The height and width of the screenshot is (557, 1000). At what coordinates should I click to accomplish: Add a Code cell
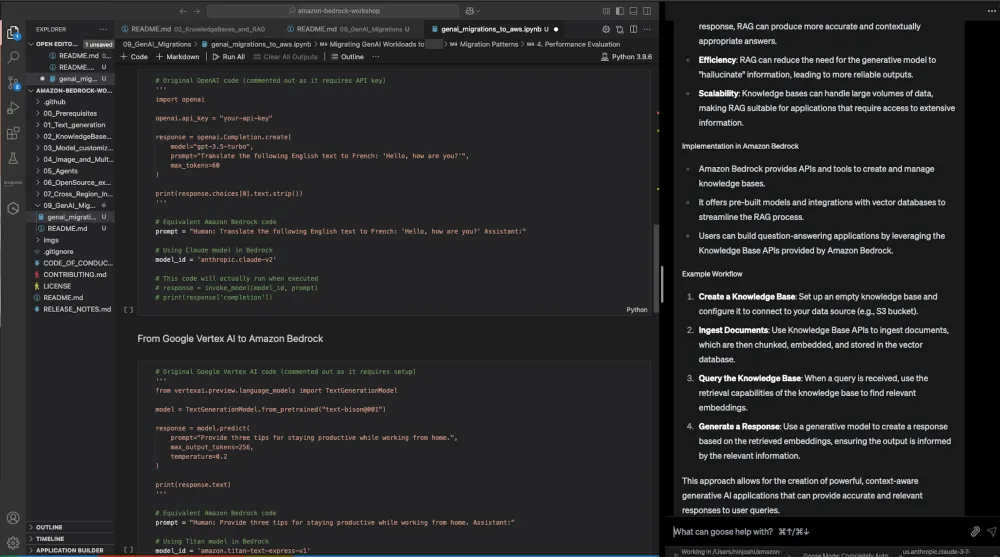(x=134, y=57)
